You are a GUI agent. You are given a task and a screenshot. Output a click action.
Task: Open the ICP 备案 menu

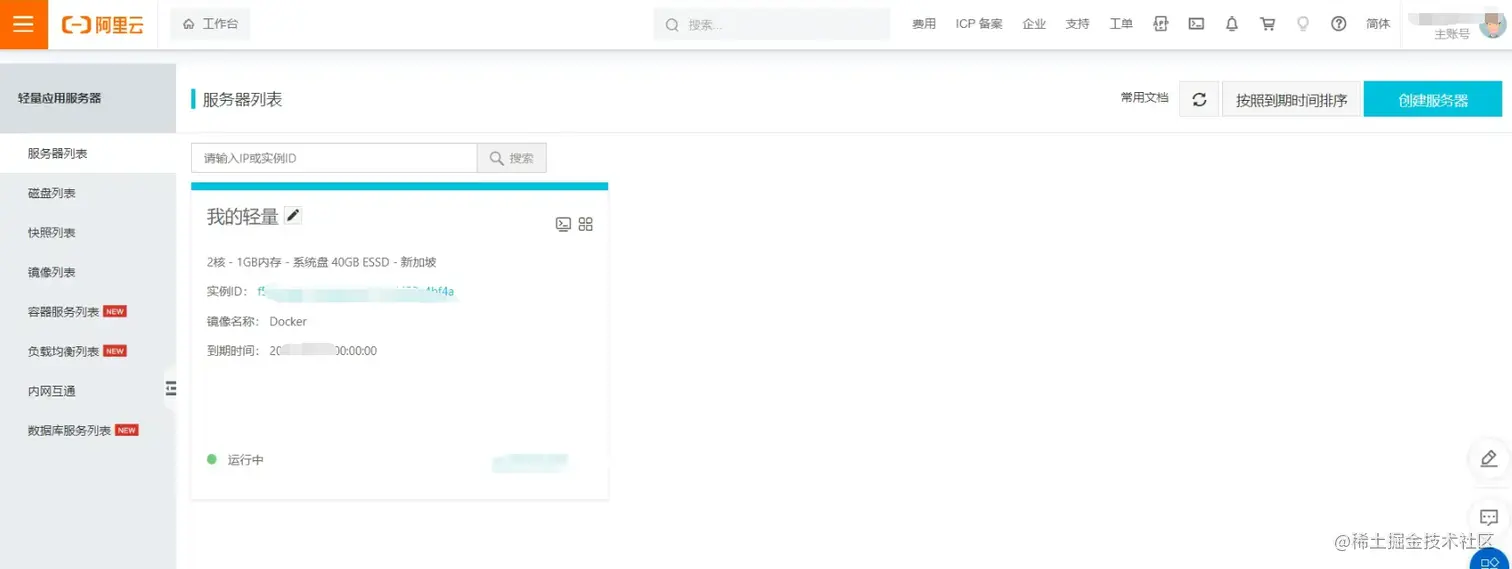click(x=979, y=24)
